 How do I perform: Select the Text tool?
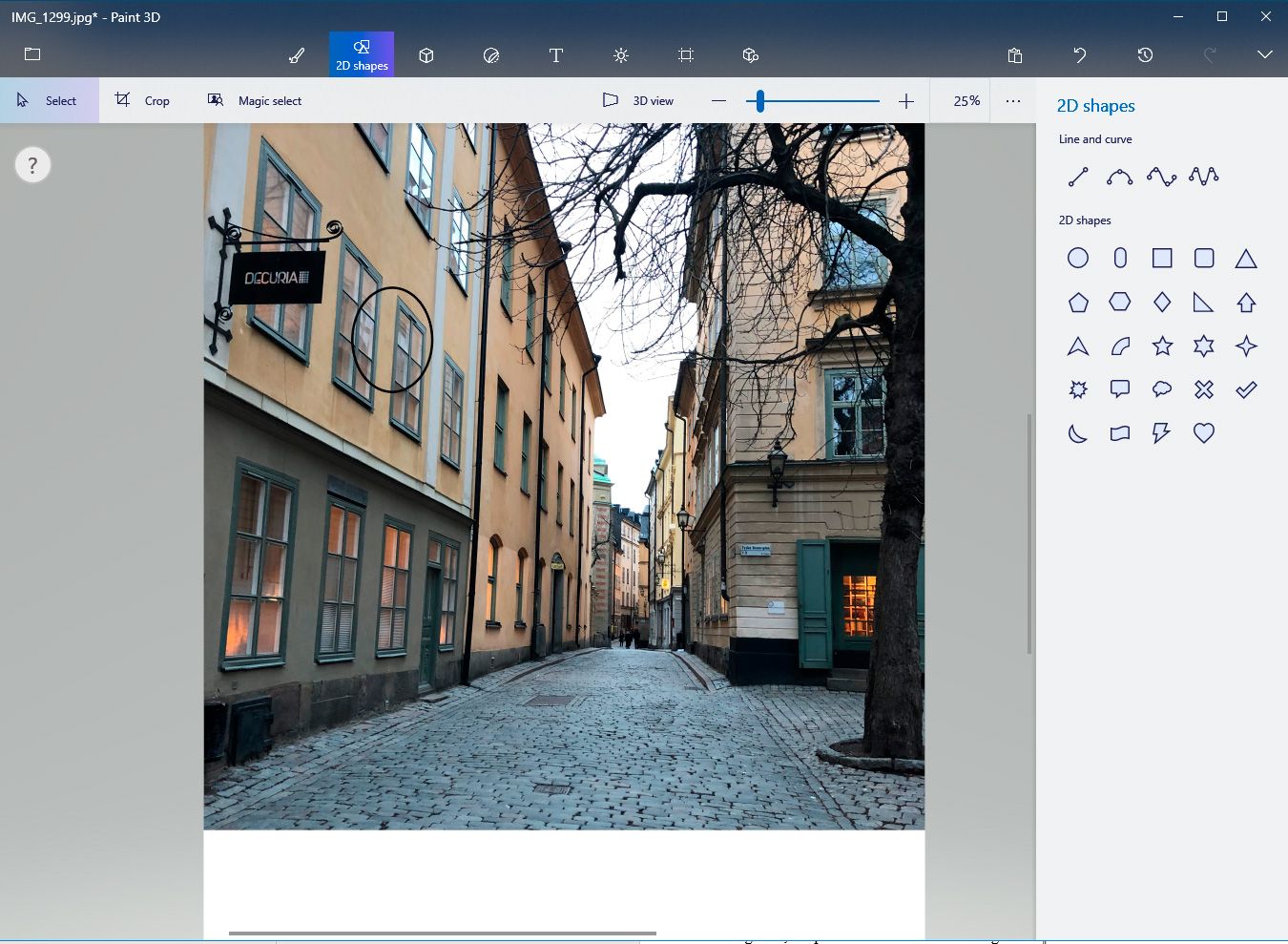point(556,55)
